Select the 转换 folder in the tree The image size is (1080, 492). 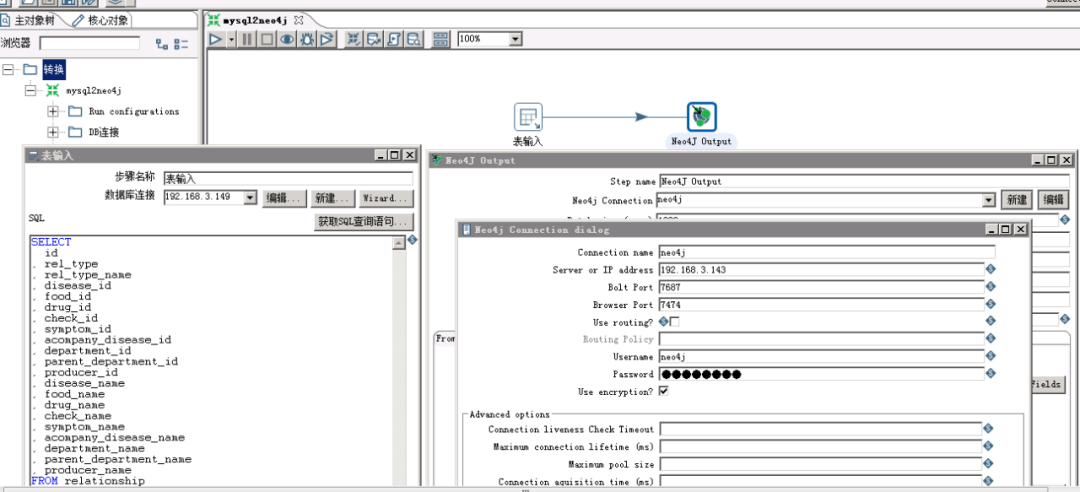click(54, 69)
